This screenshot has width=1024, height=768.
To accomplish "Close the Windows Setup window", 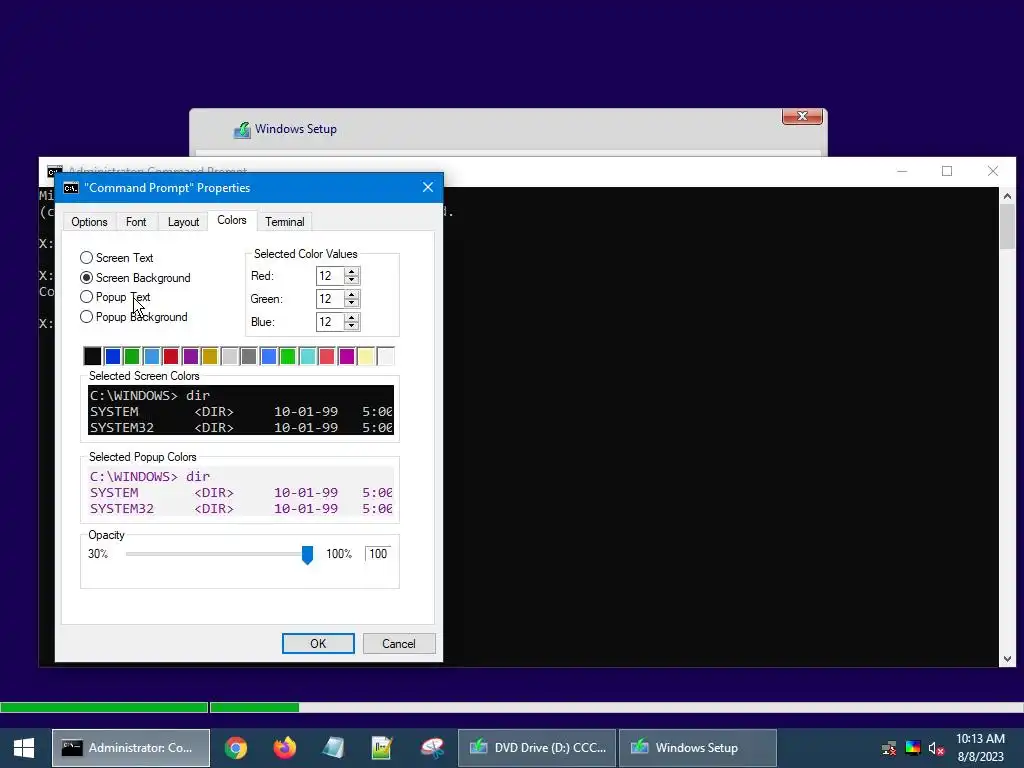I will point(802,116).
